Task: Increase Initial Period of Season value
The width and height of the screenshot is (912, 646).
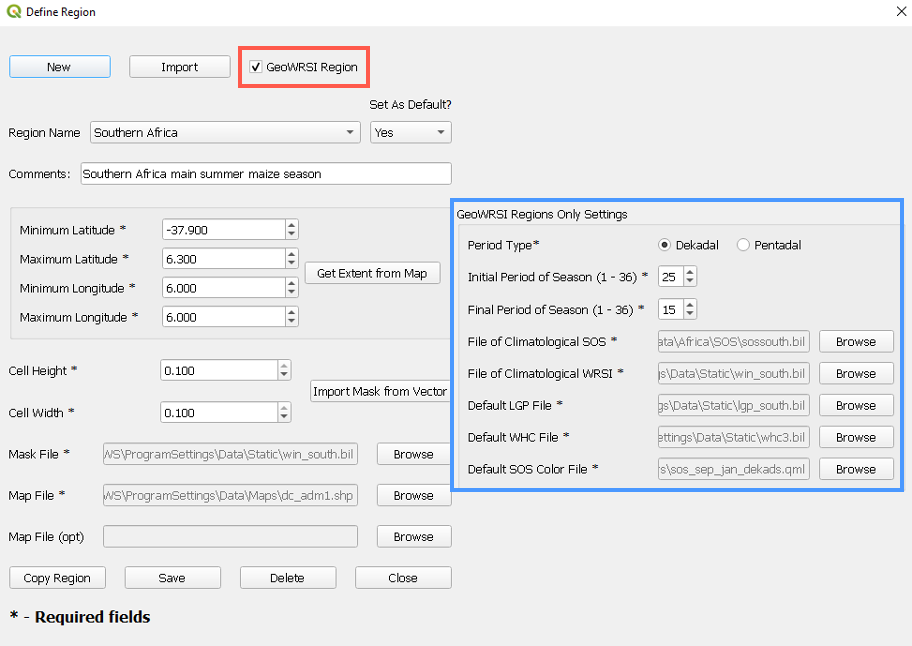Action: click(x=690, y=272)
